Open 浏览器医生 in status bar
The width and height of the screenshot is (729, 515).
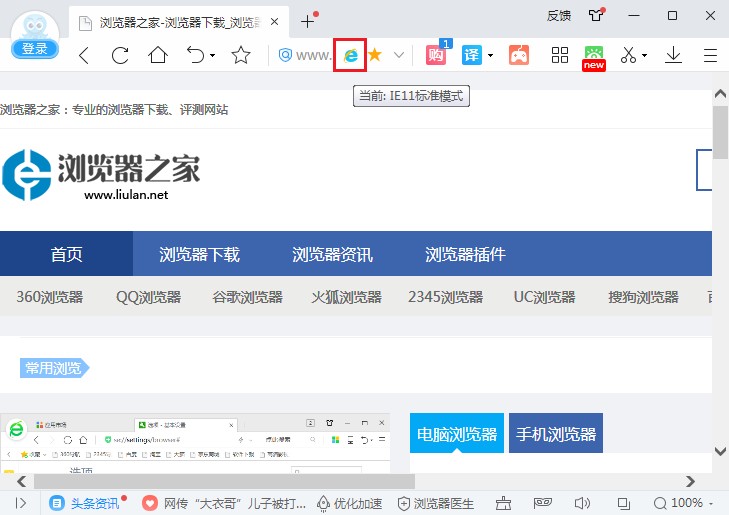pyautogui.click(x=436, y=503)
